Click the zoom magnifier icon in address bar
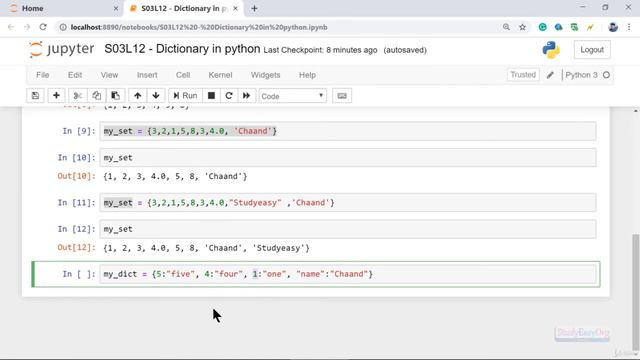The image size is (640, 360). 506,27
